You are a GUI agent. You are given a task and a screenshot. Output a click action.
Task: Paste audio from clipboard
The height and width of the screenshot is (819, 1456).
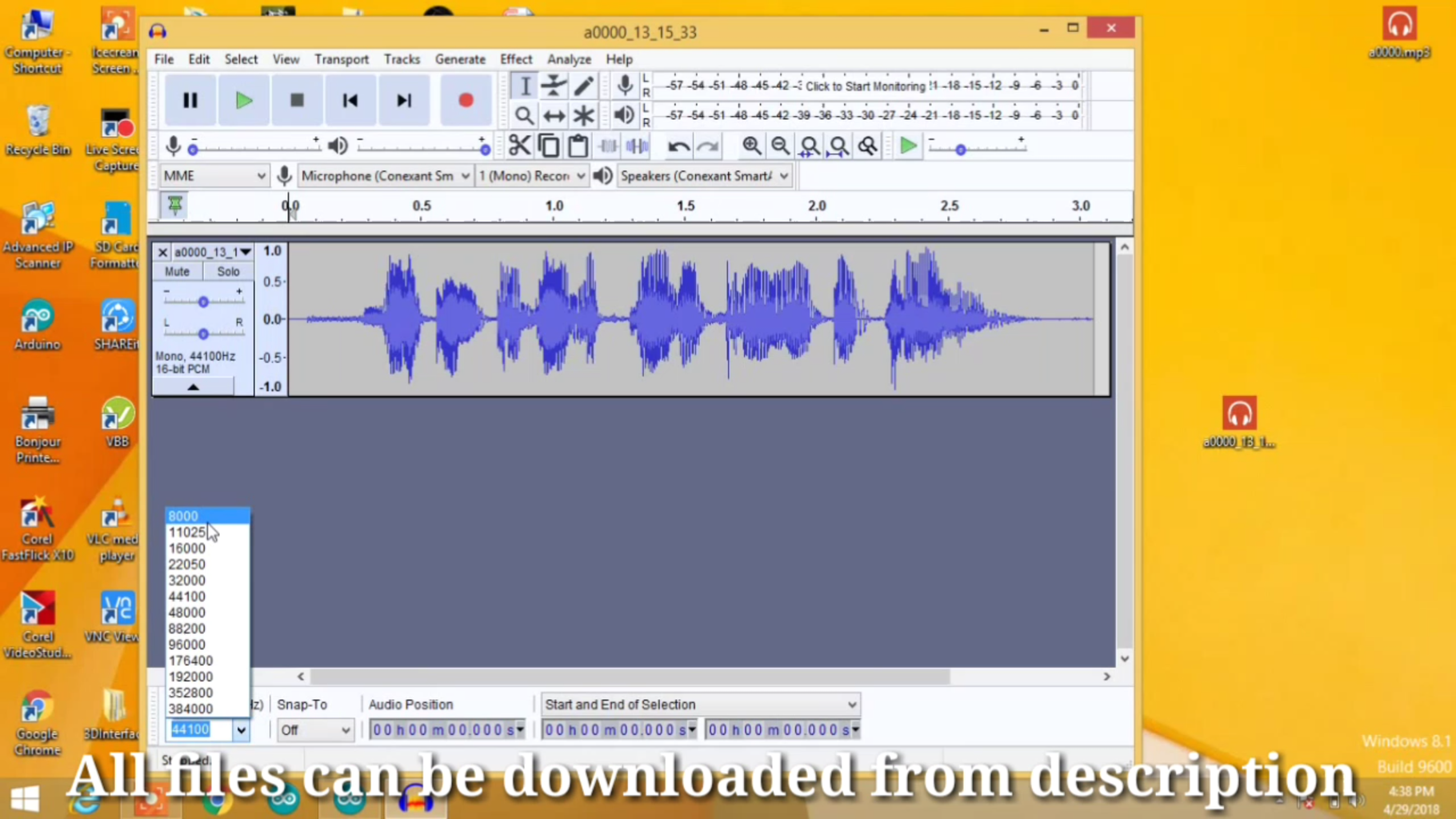(x=578, y=145)
